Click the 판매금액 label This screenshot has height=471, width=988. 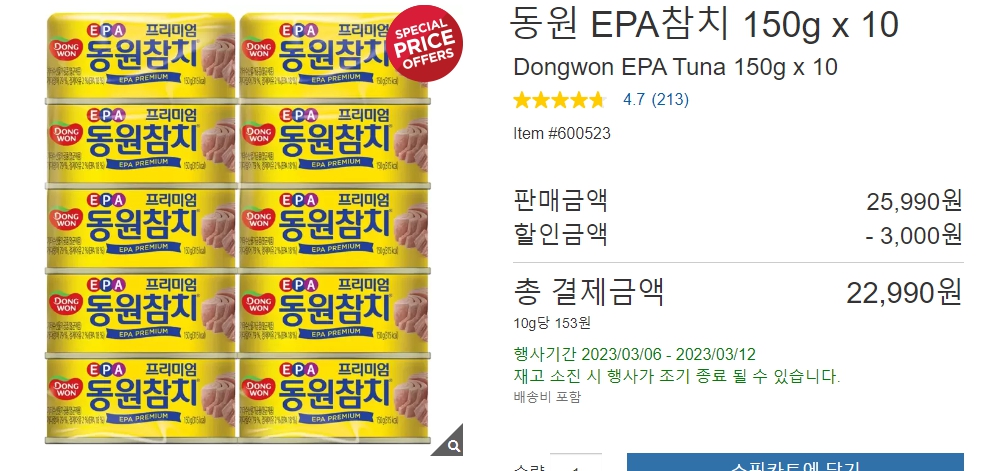pyautogui.click(x=561, y=201)
